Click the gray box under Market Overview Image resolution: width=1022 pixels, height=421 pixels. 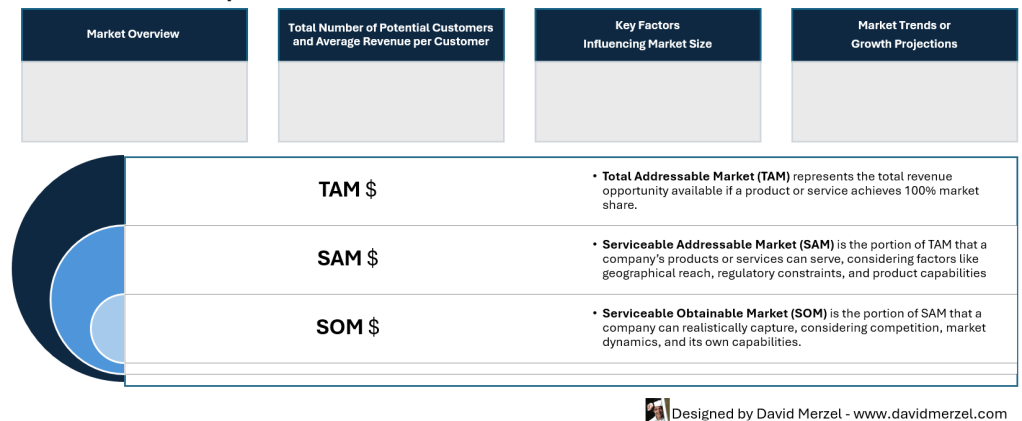(x=133, y=101)
